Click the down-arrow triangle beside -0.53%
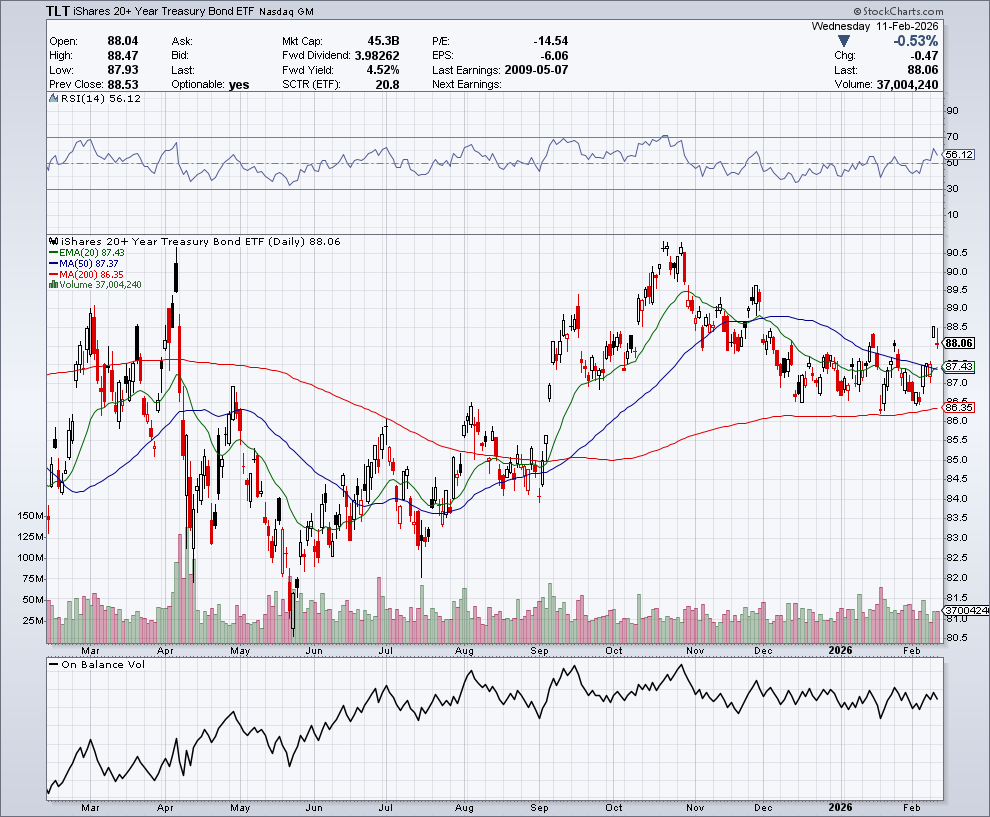 [845, 41]
